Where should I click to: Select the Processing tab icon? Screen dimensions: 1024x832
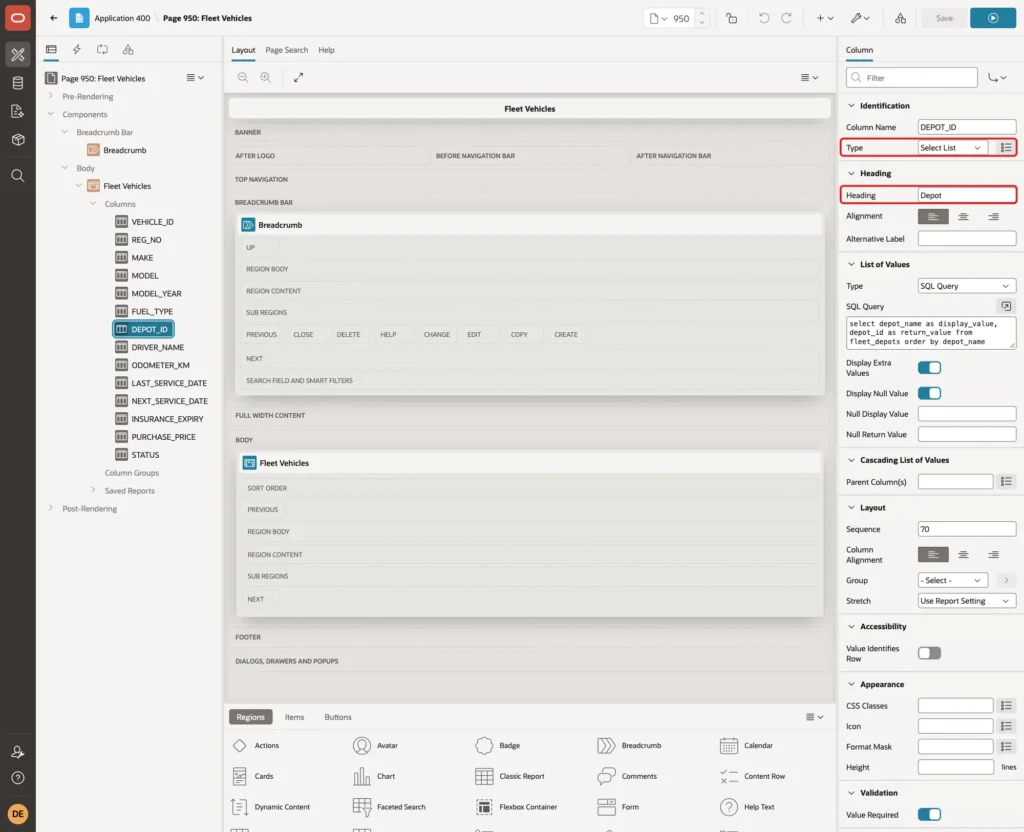click(103, 50)
